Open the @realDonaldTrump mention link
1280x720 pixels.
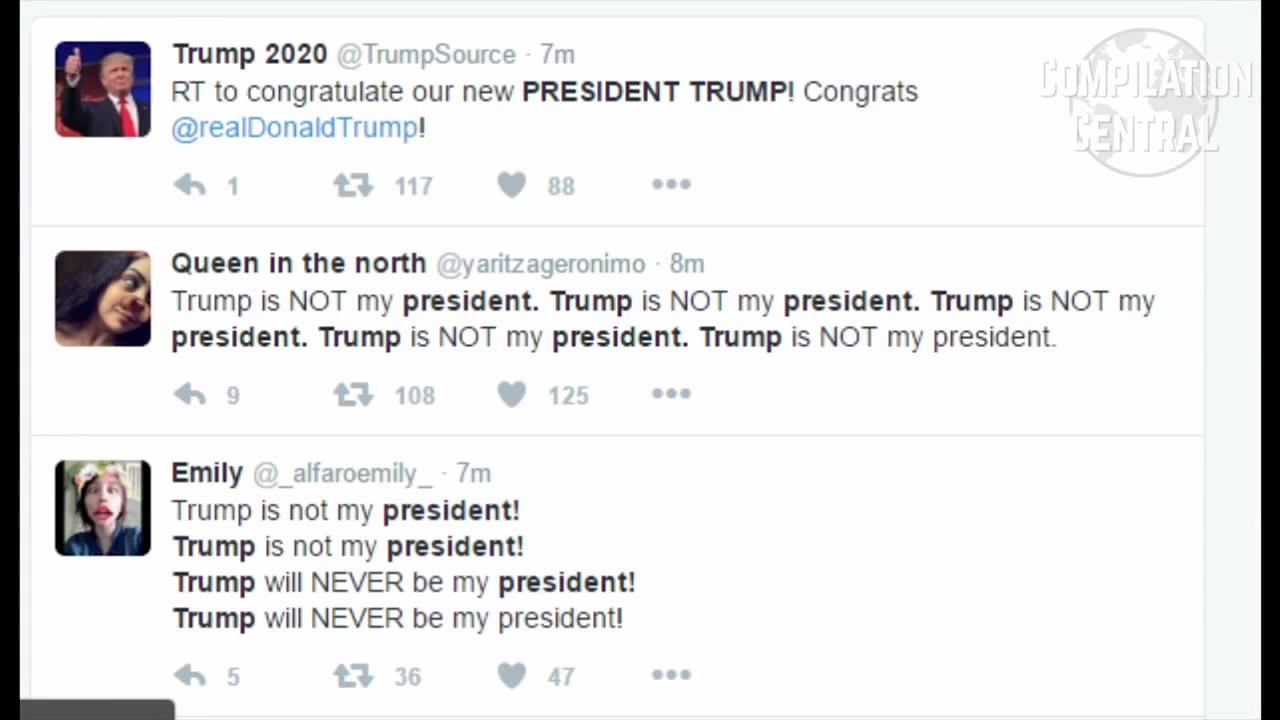(x=295, y=128)
